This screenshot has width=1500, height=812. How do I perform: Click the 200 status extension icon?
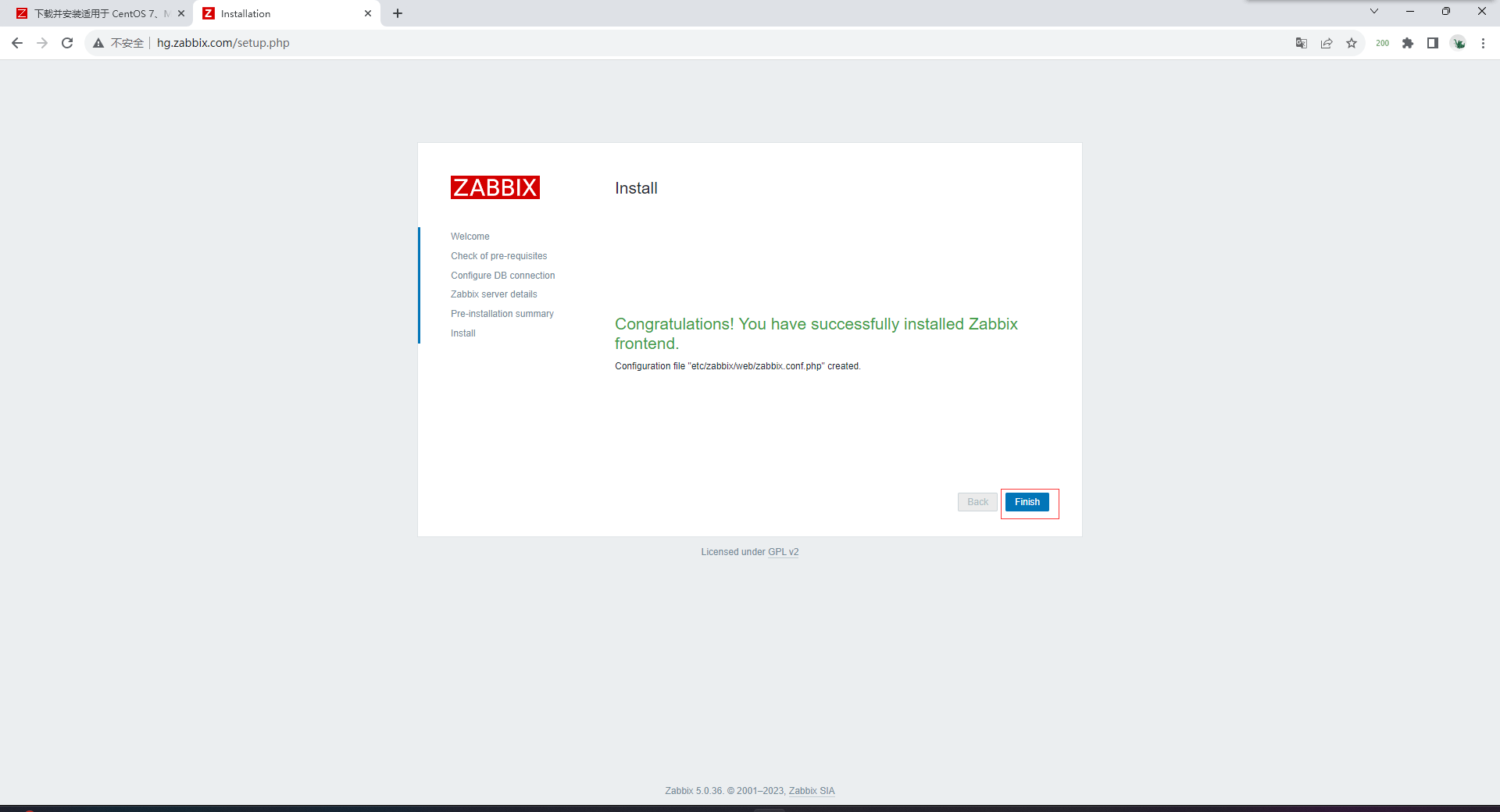1383,43
